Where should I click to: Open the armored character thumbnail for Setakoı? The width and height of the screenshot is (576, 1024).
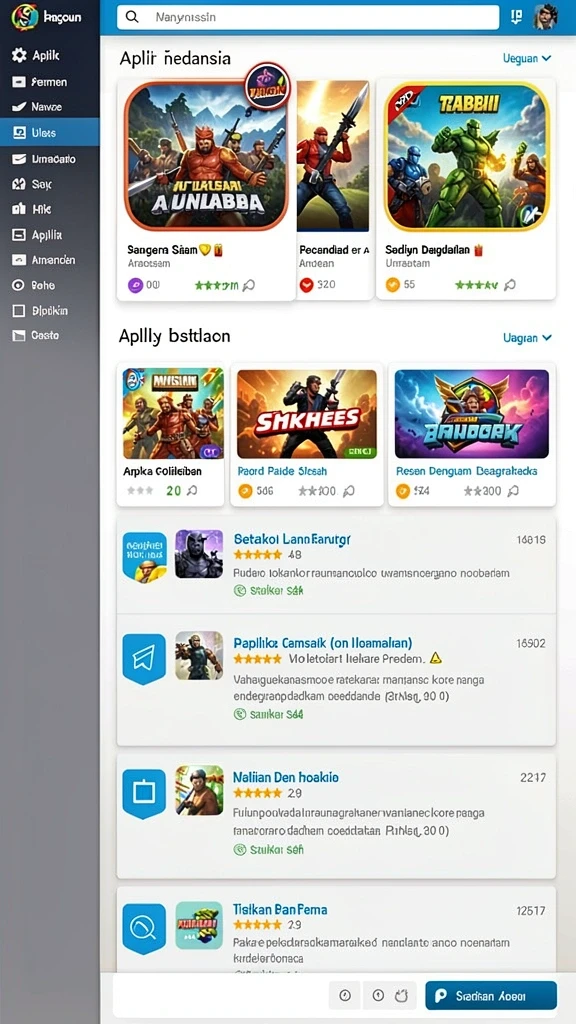point(199,554)
